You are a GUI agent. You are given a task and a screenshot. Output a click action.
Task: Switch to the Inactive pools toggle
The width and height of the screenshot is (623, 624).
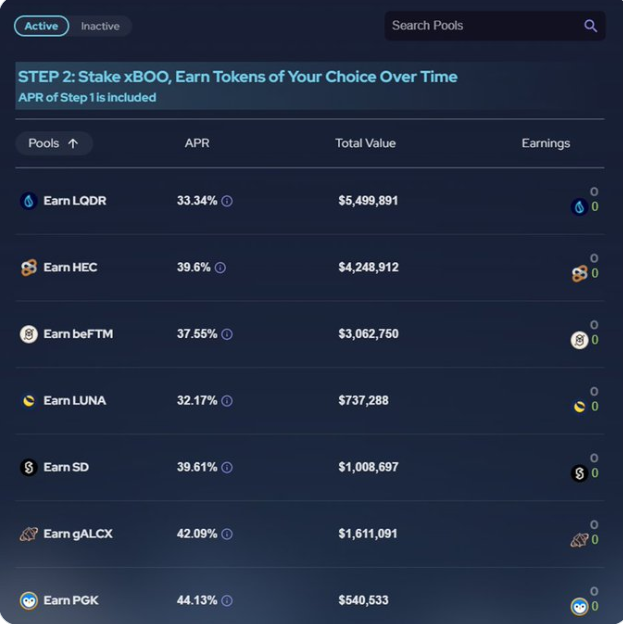pos(101,26)
